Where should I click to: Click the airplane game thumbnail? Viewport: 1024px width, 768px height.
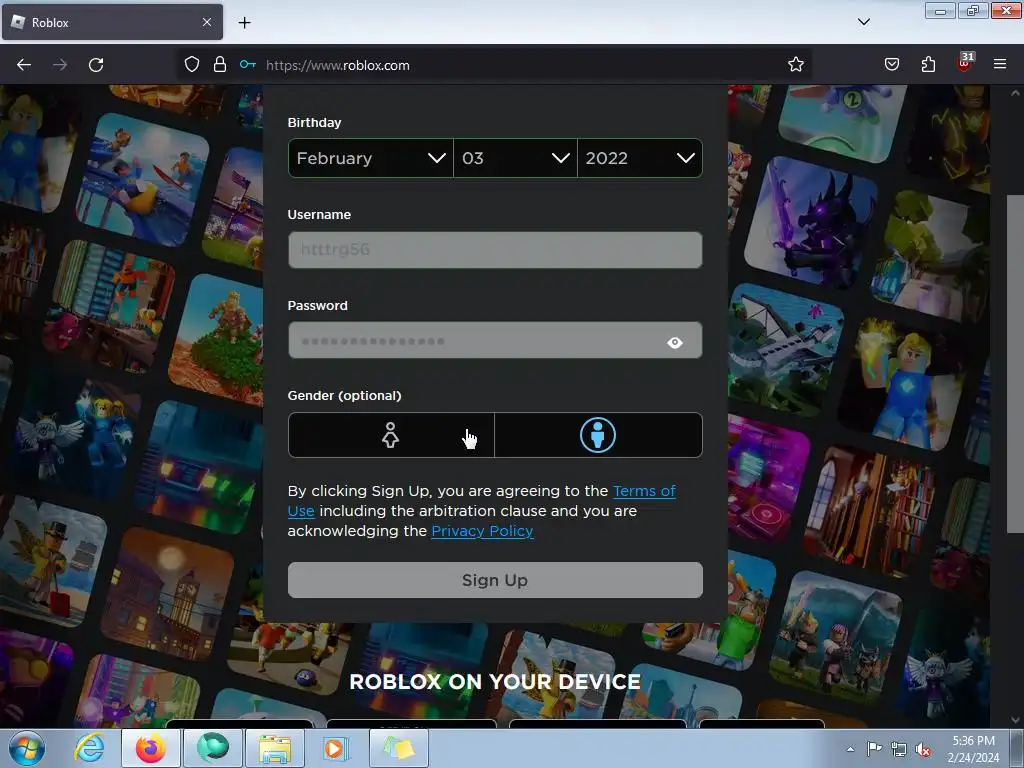click(x=786, y=350)
